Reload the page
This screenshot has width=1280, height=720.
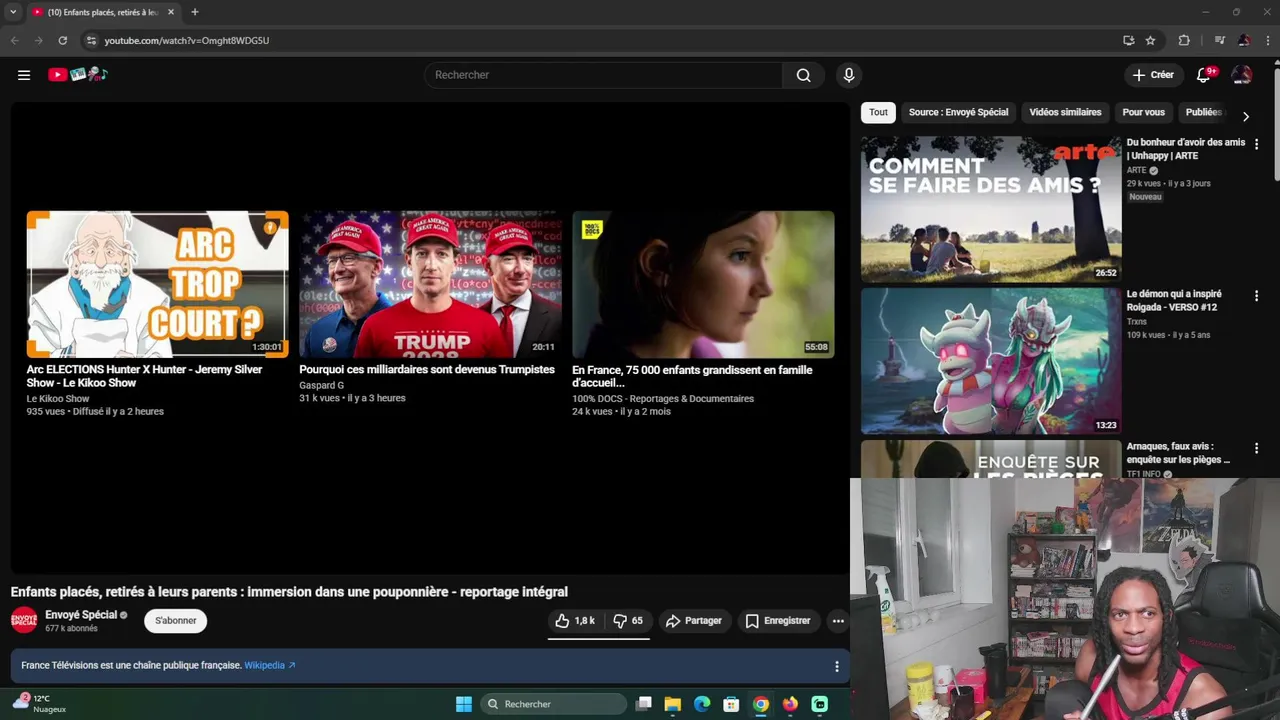point(62,40)
